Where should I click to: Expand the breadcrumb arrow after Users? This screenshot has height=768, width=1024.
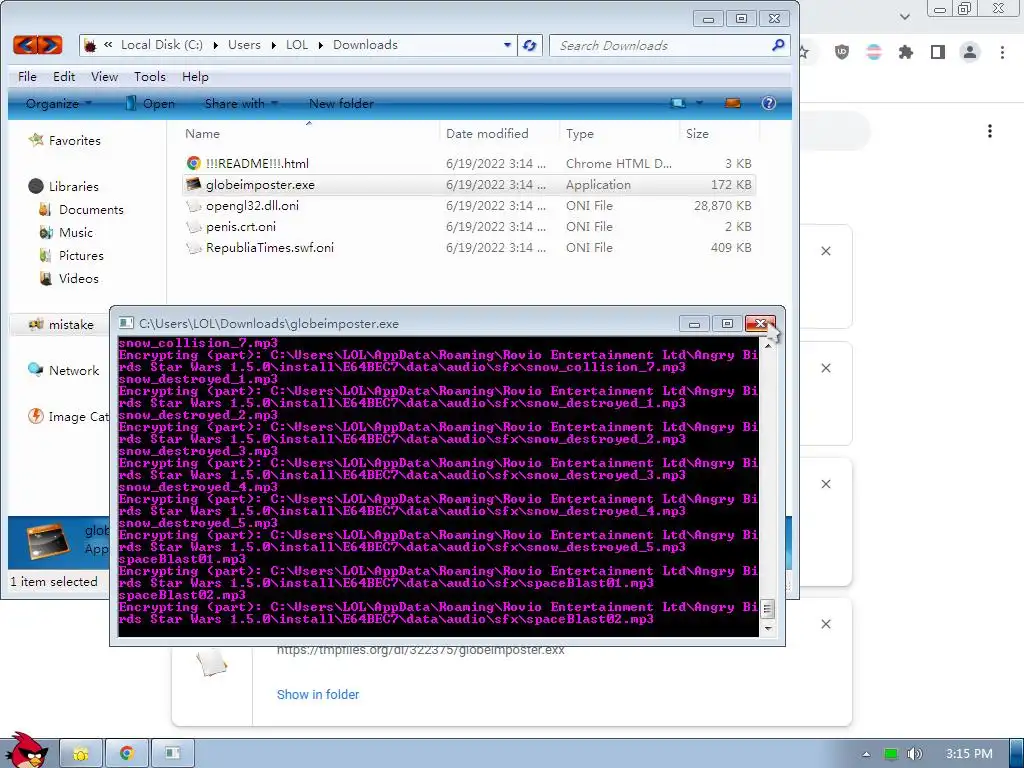click(x=273, y=45)
